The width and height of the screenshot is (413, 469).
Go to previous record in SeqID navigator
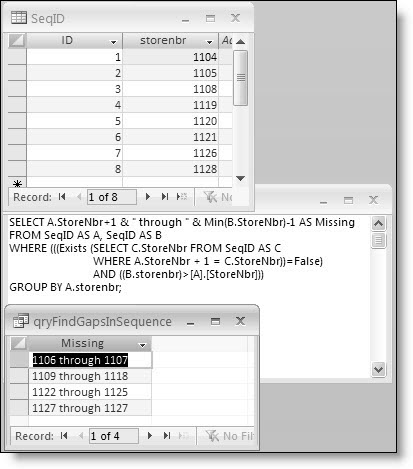coord(79,197)
